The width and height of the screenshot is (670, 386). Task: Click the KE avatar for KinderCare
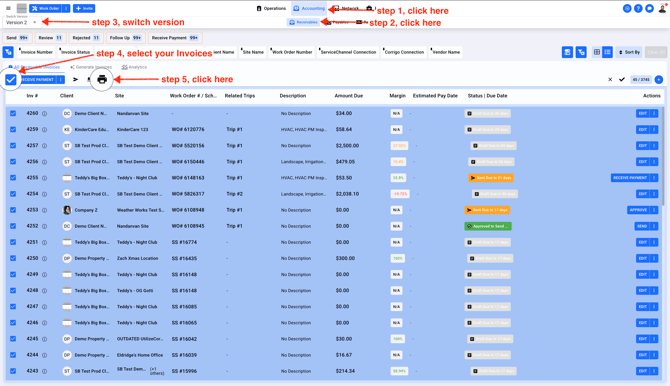click(67, 130)
